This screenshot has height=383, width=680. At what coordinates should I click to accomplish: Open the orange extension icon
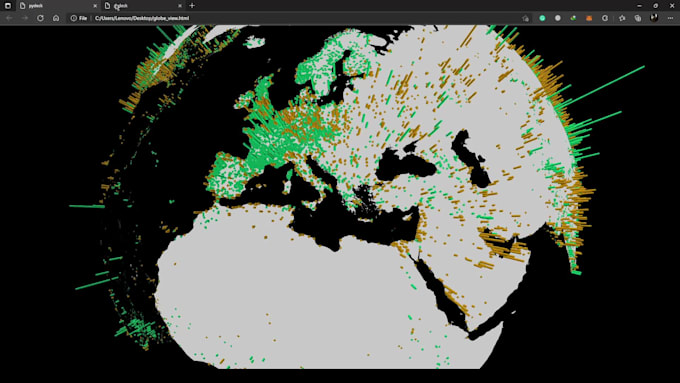tap(589, 18)
